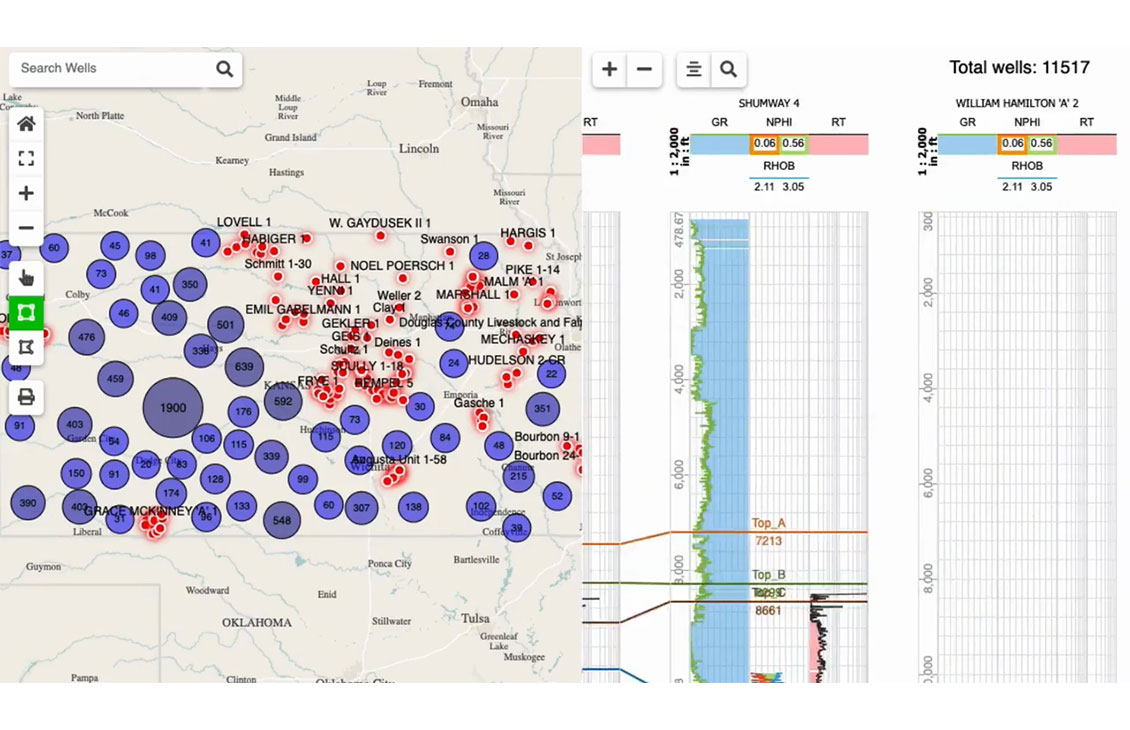The height and width of the screenshot is (730, 1130).
Task: Zoom out on the map
Action: coord(26,228)
